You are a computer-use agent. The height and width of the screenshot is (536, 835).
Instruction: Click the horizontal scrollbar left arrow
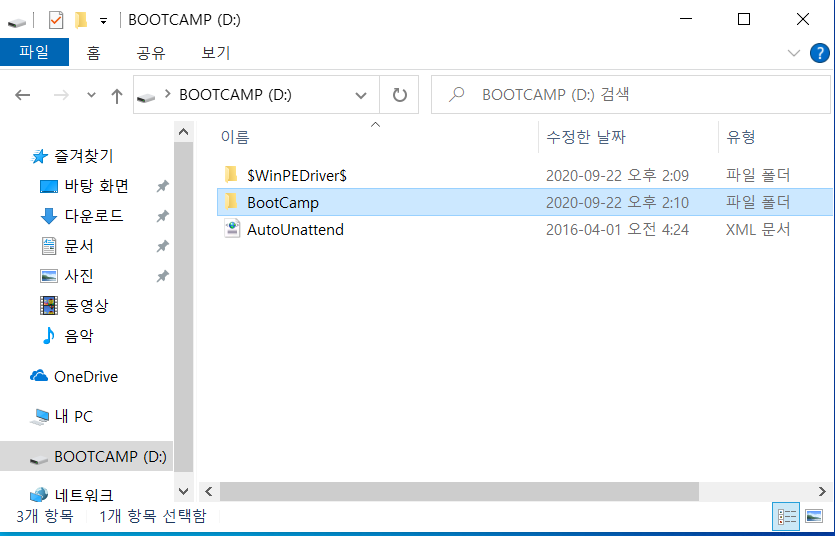tap(209, 491)
